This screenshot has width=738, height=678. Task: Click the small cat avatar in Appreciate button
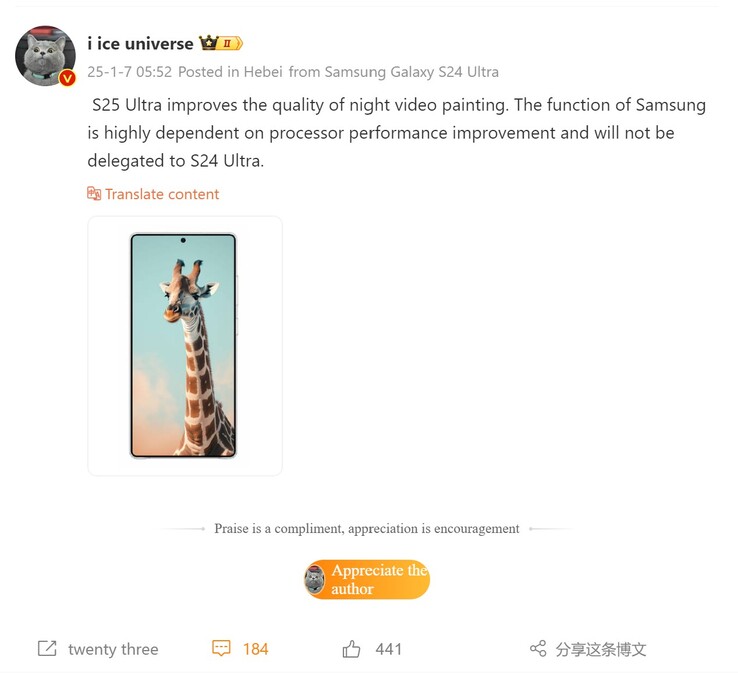315,579
